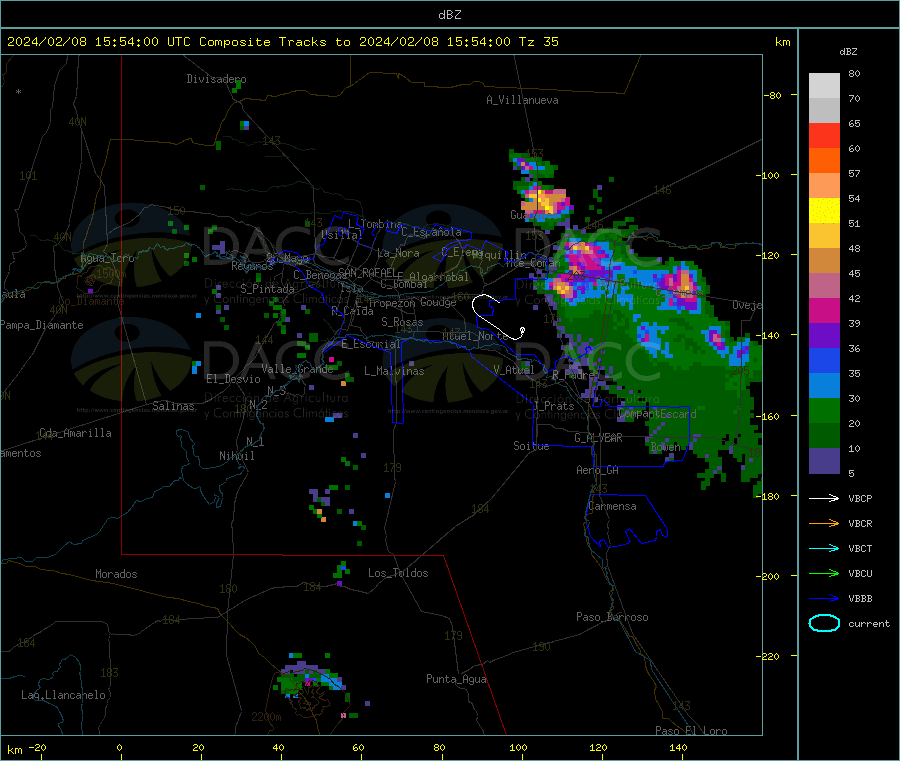Click the Divisadero place label
The height and width of the screenshot is (761, 900).
(216, 79)
